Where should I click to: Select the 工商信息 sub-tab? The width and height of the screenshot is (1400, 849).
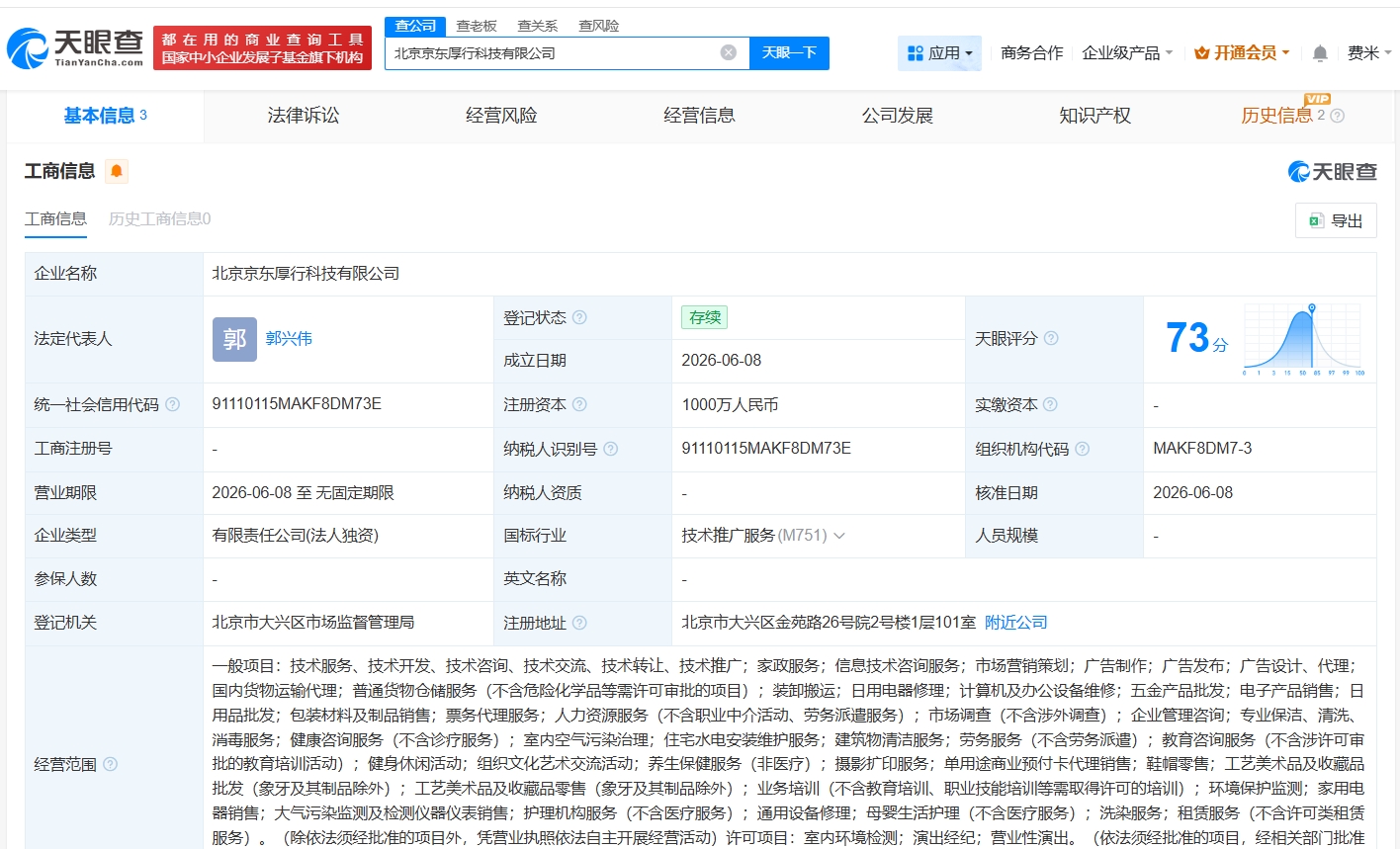(55, 219)
